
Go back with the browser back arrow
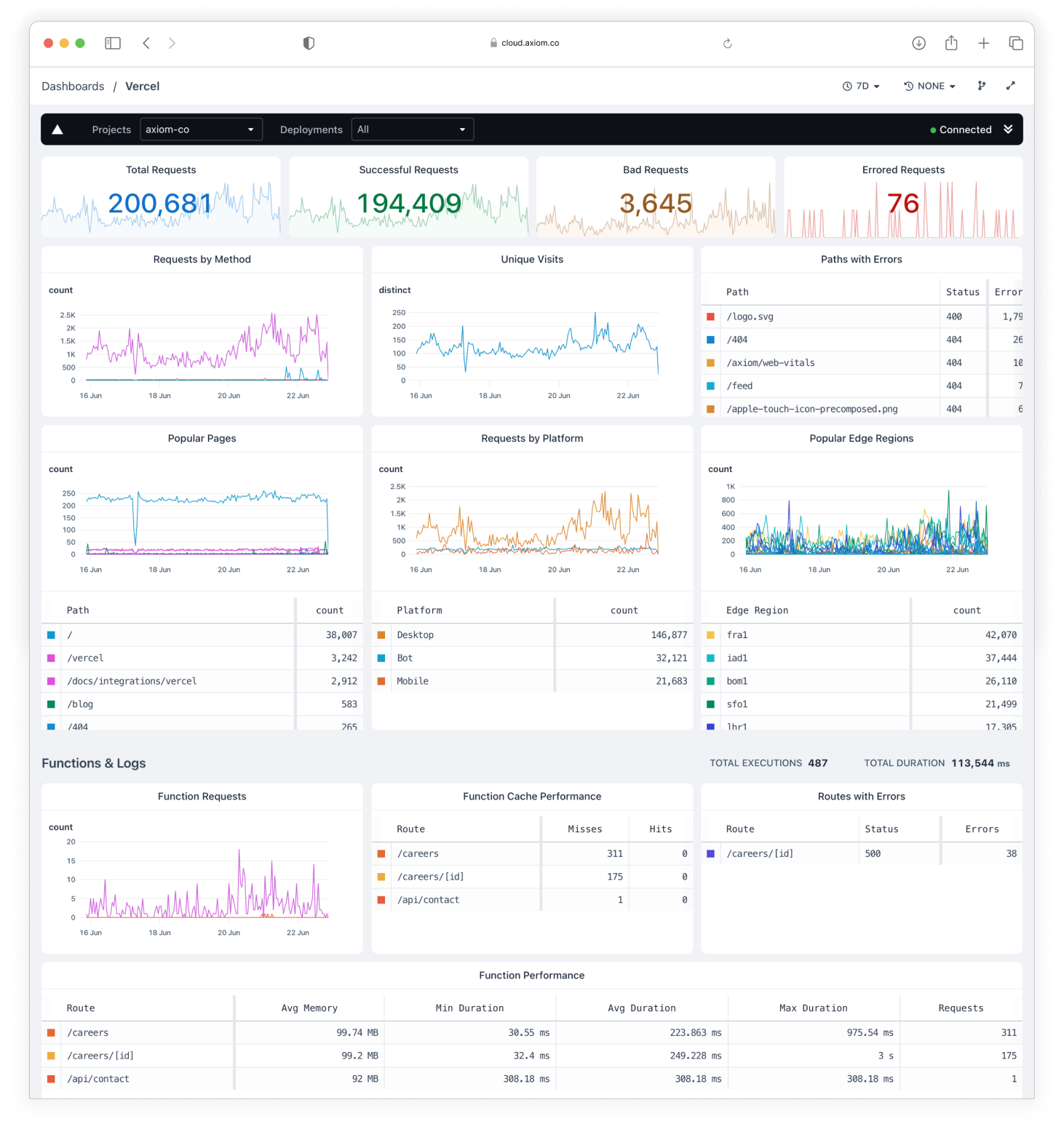[x=146, y=43]
